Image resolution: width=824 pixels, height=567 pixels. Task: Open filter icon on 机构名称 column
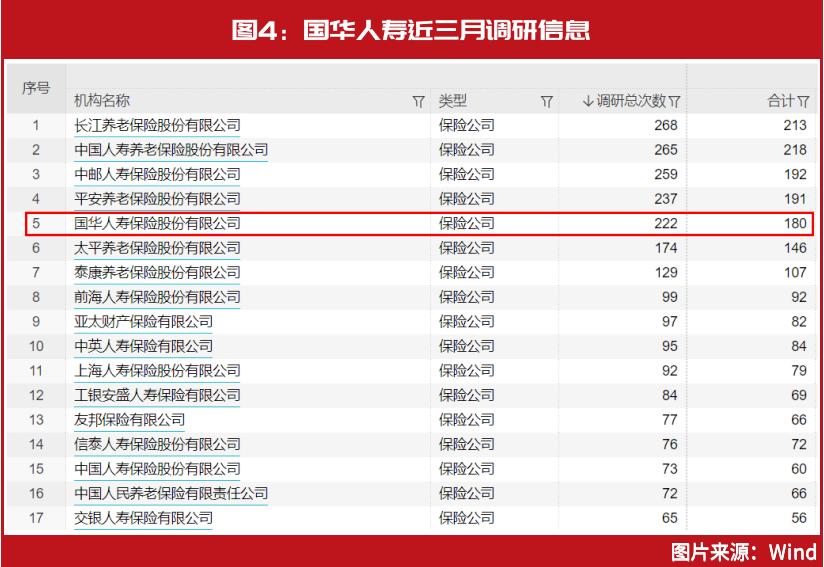point(418,101)
